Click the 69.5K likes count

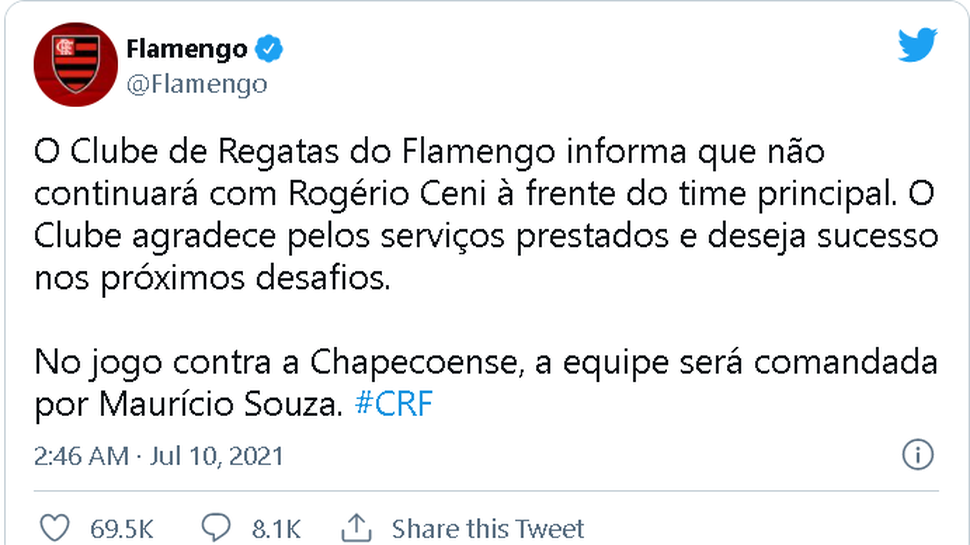tap(121, 530)
